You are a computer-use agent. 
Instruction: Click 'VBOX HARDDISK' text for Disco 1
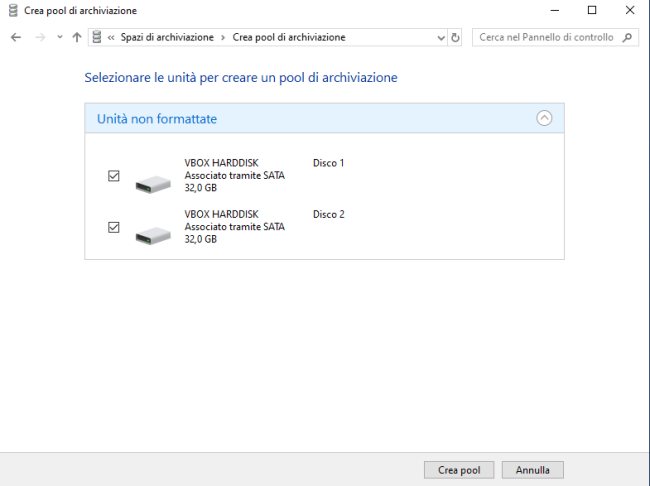tap(221, 163)
